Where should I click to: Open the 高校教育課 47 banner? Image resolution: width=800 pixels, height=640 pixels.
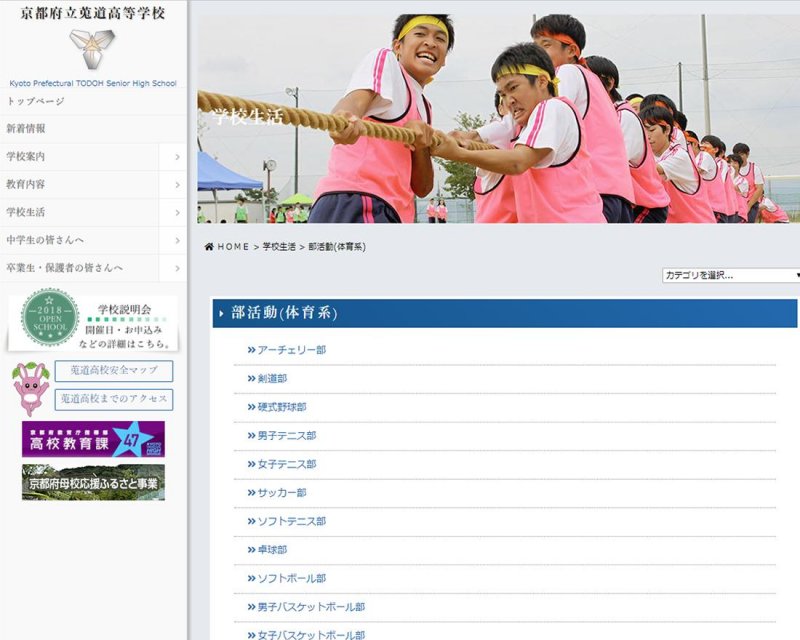93,439
